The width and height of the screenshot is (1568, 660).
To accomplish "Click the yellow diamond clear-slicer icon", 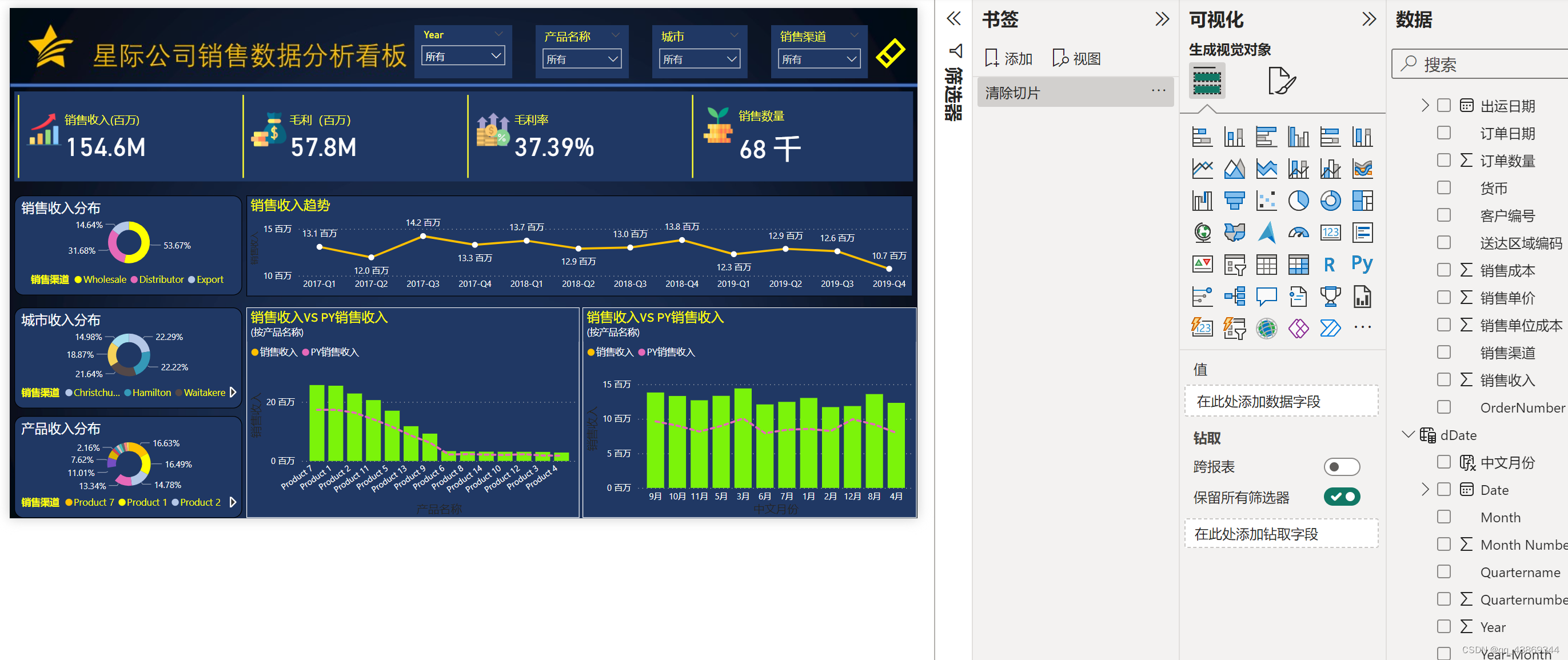I will 890,54.
